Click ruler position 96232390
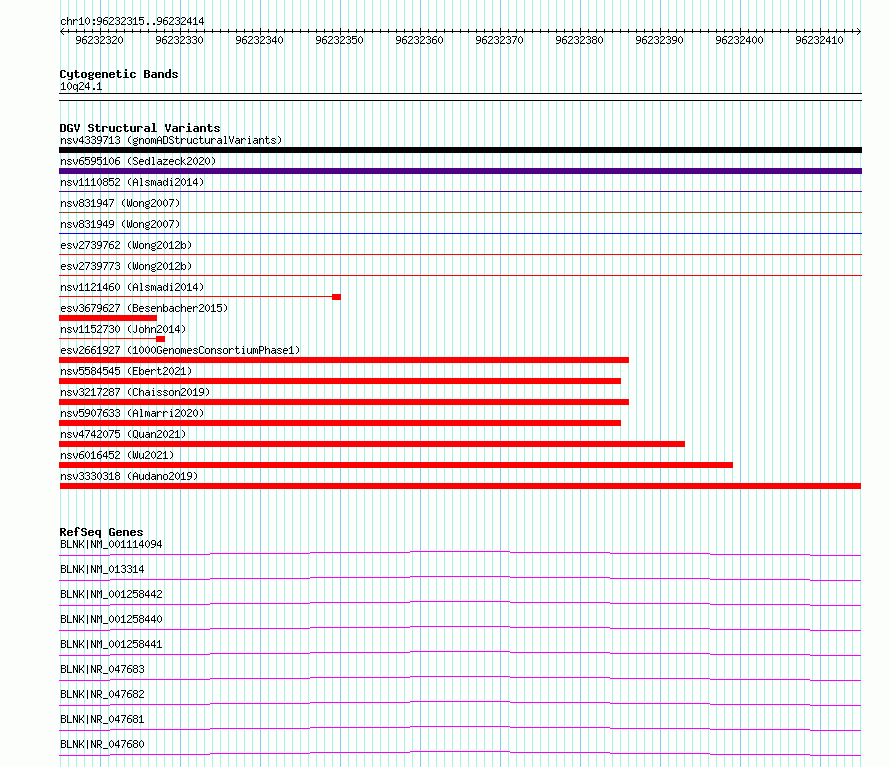The width and height of the screenshot is (890, 767). point(660,40)
